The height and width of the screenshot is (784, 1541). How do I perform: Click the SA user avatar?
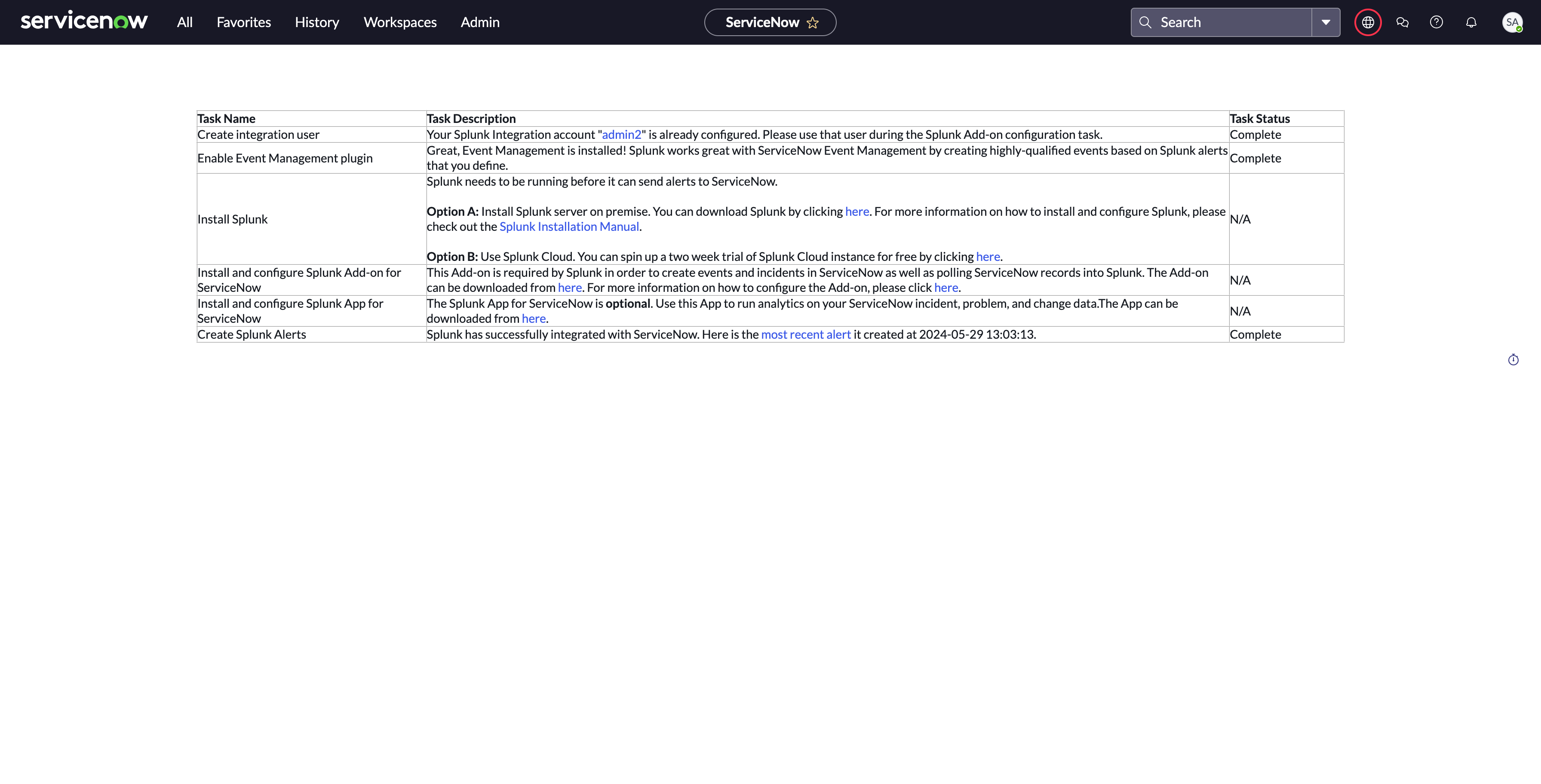point(1512,22)
